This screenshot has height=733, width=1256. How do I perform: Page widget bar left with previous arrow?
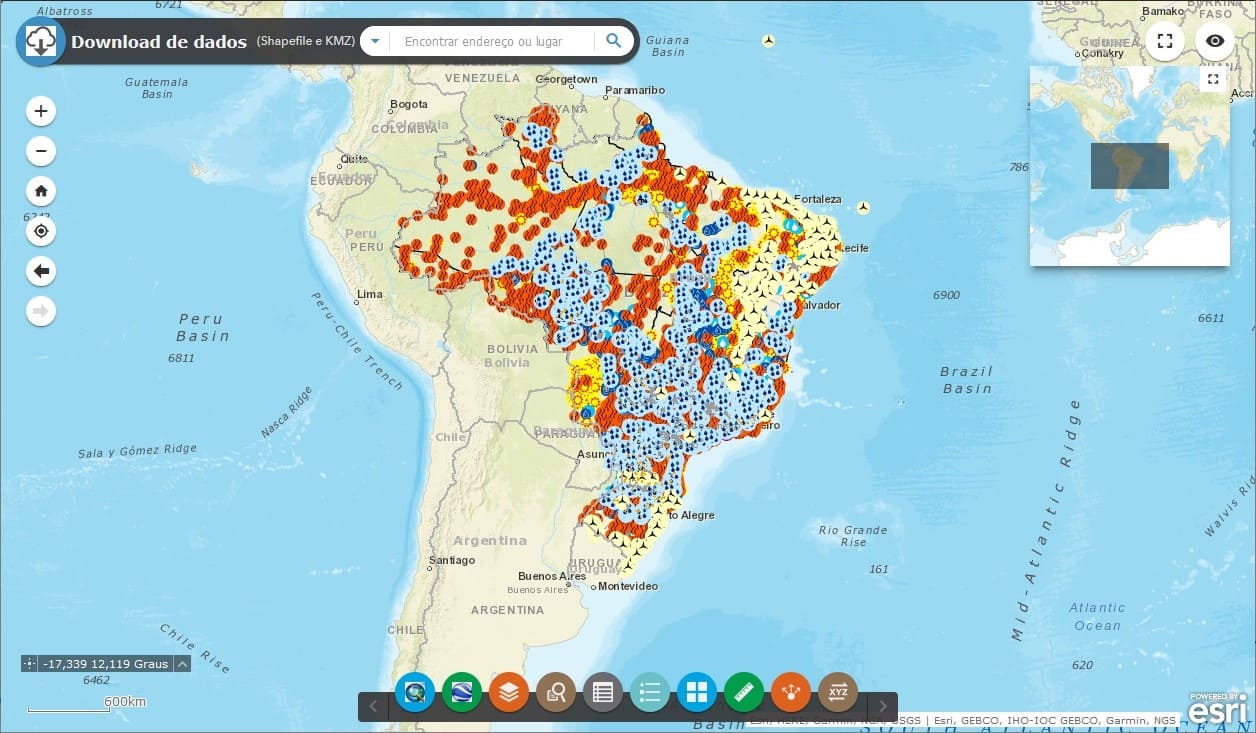pyautogui.click(x=373, y=706)
